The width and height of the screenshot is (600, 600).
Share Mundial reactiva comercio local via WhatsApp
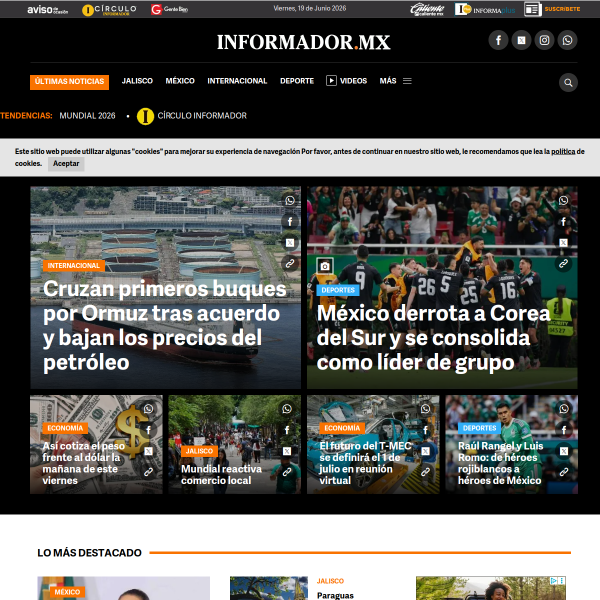click(x=287, y=409)
